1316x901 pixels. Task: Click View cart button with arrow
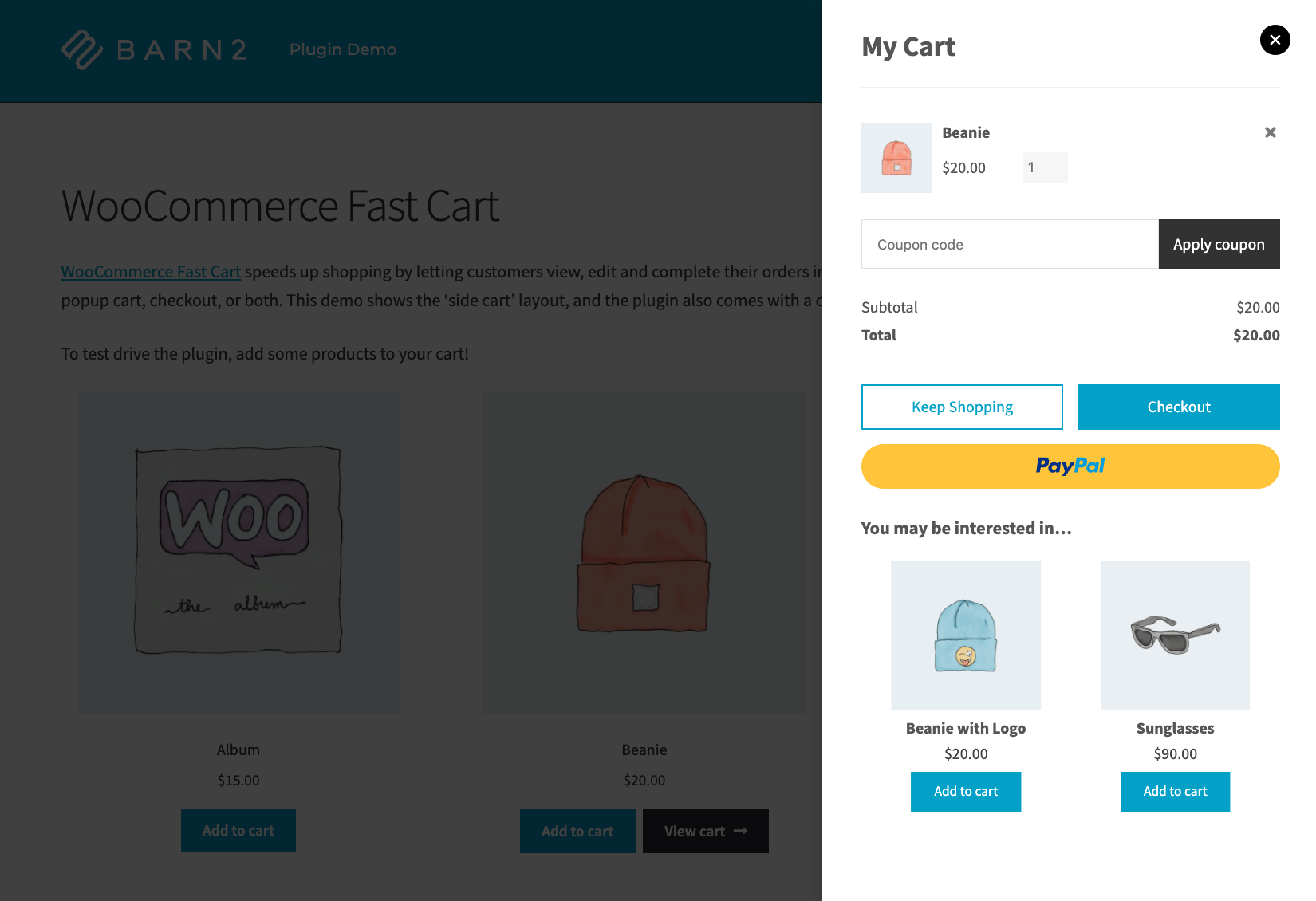pos(706,831)
